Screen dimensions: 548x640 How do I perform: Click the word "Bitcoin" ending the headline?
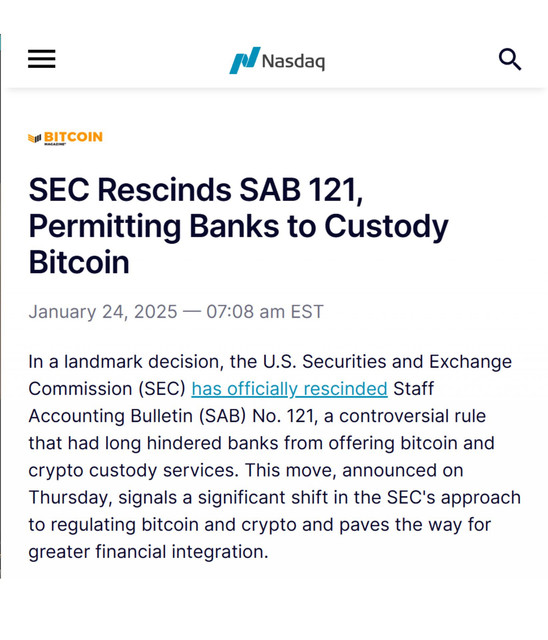click(x=79, y=262)
